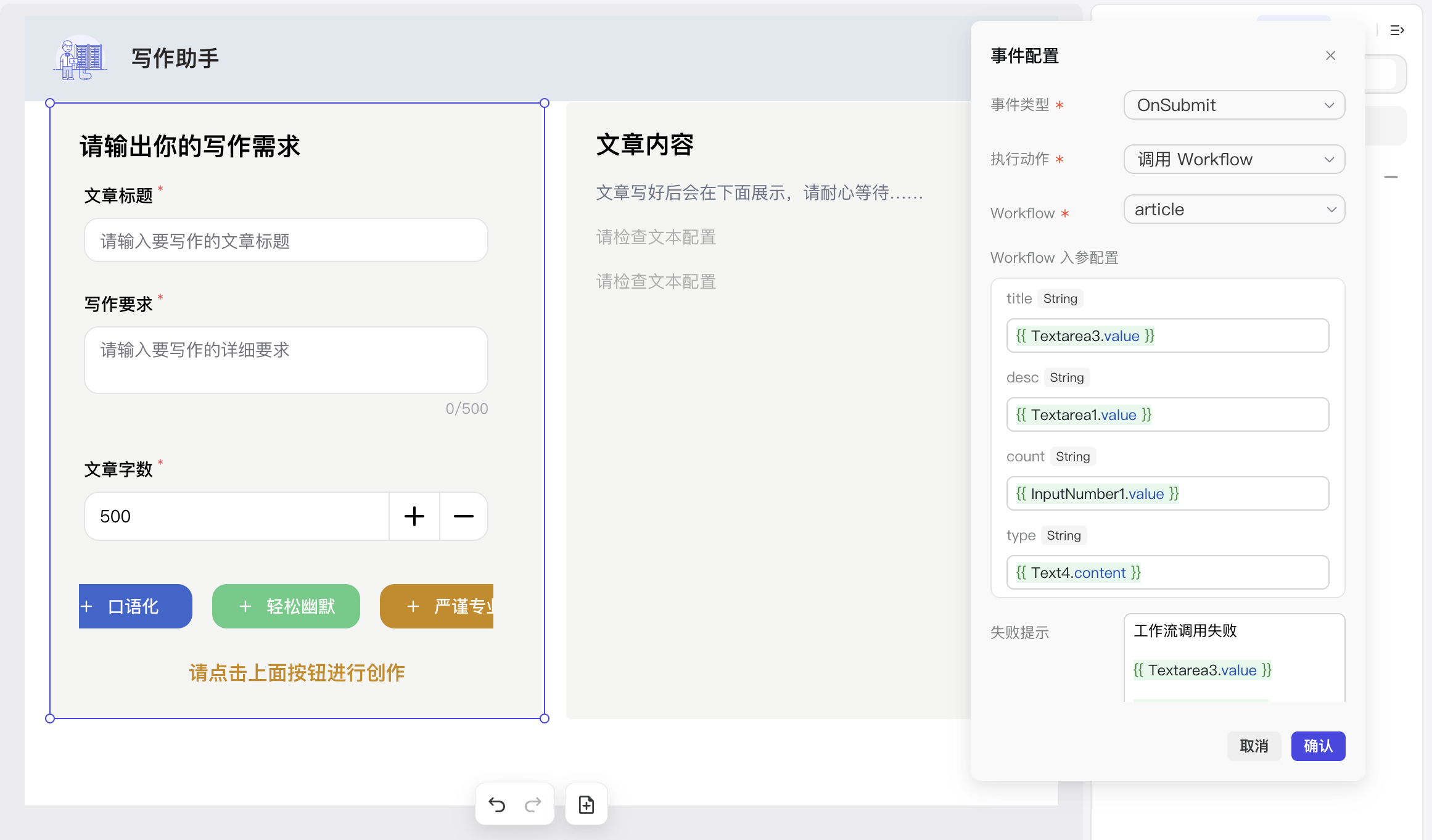This screenshot has width=1432, height=840.
Task: Click the 写作助手 logo image
Action: 80,59
